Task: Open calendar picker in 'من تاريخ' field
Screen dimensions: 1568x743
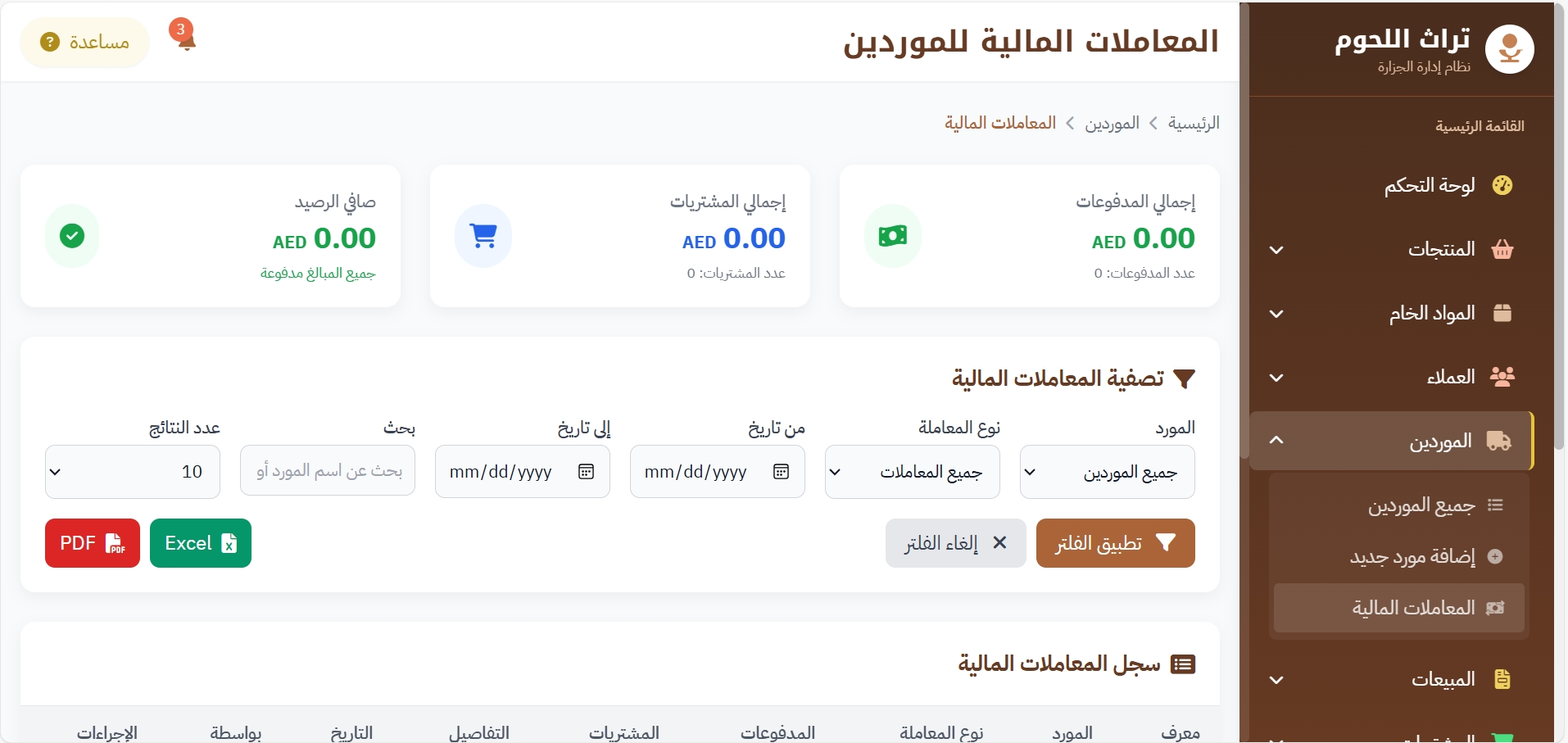Action: coord(781,472)
